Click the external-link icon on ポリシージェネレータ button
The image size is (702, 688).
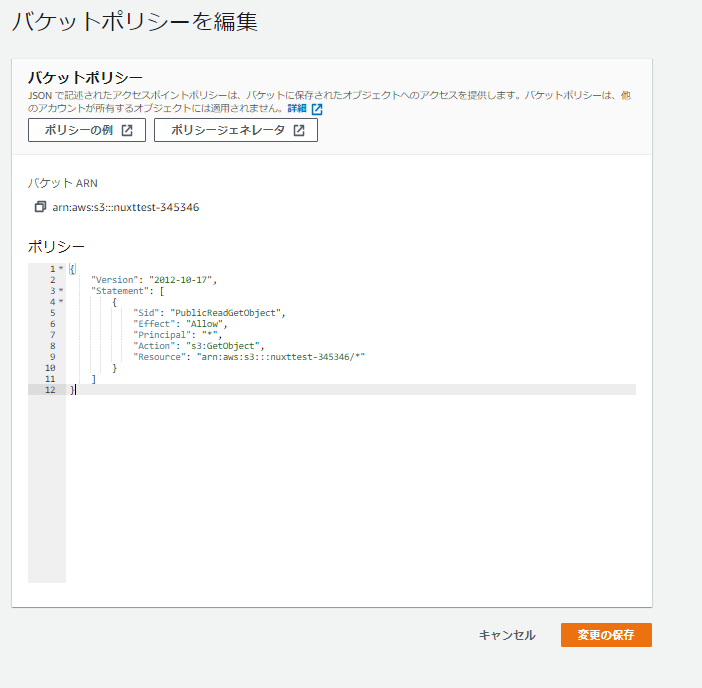pyautogui.click(x=299, y=130)
